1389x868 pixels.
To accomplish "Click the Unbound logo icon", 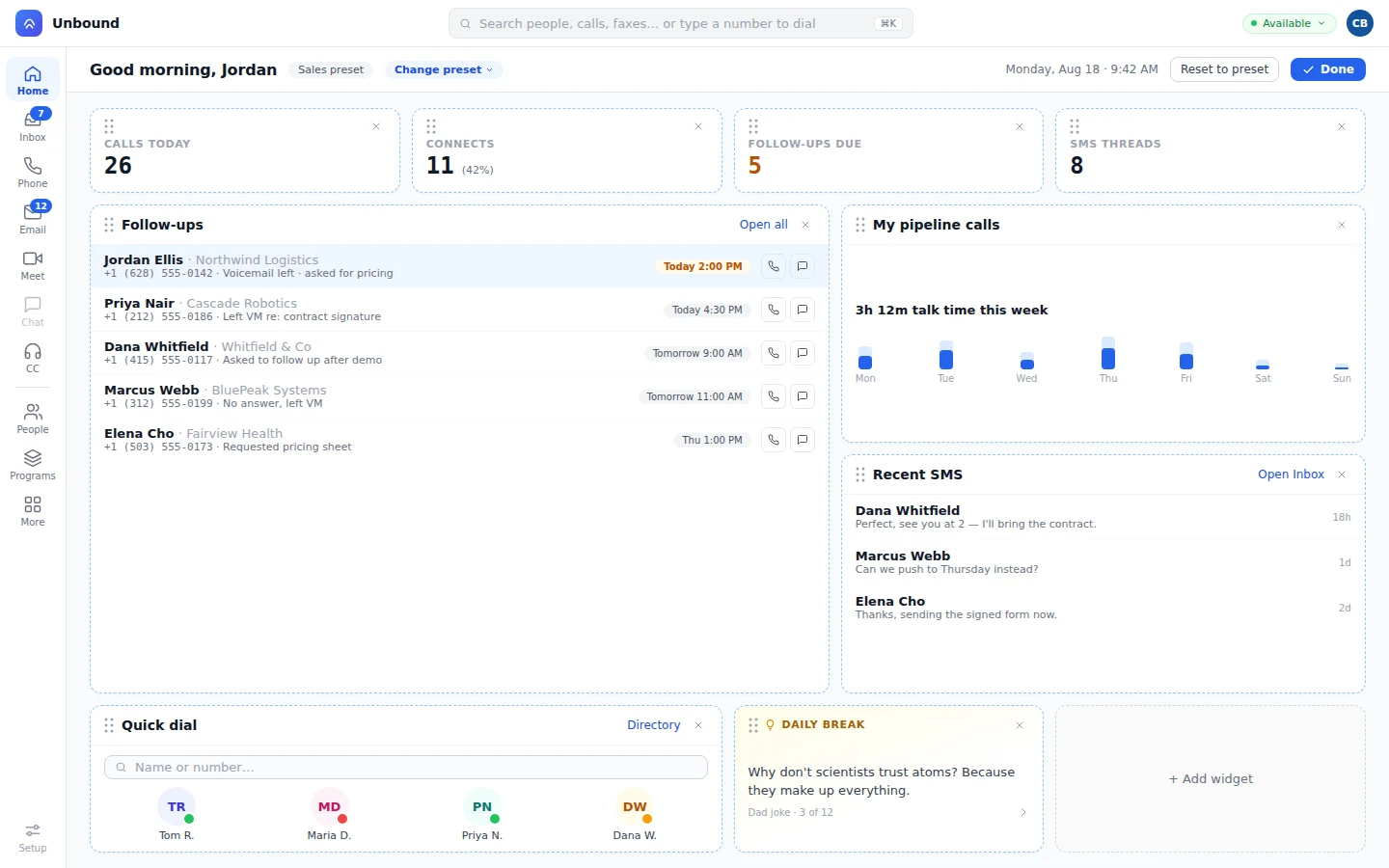I will [x=29, y=23].
